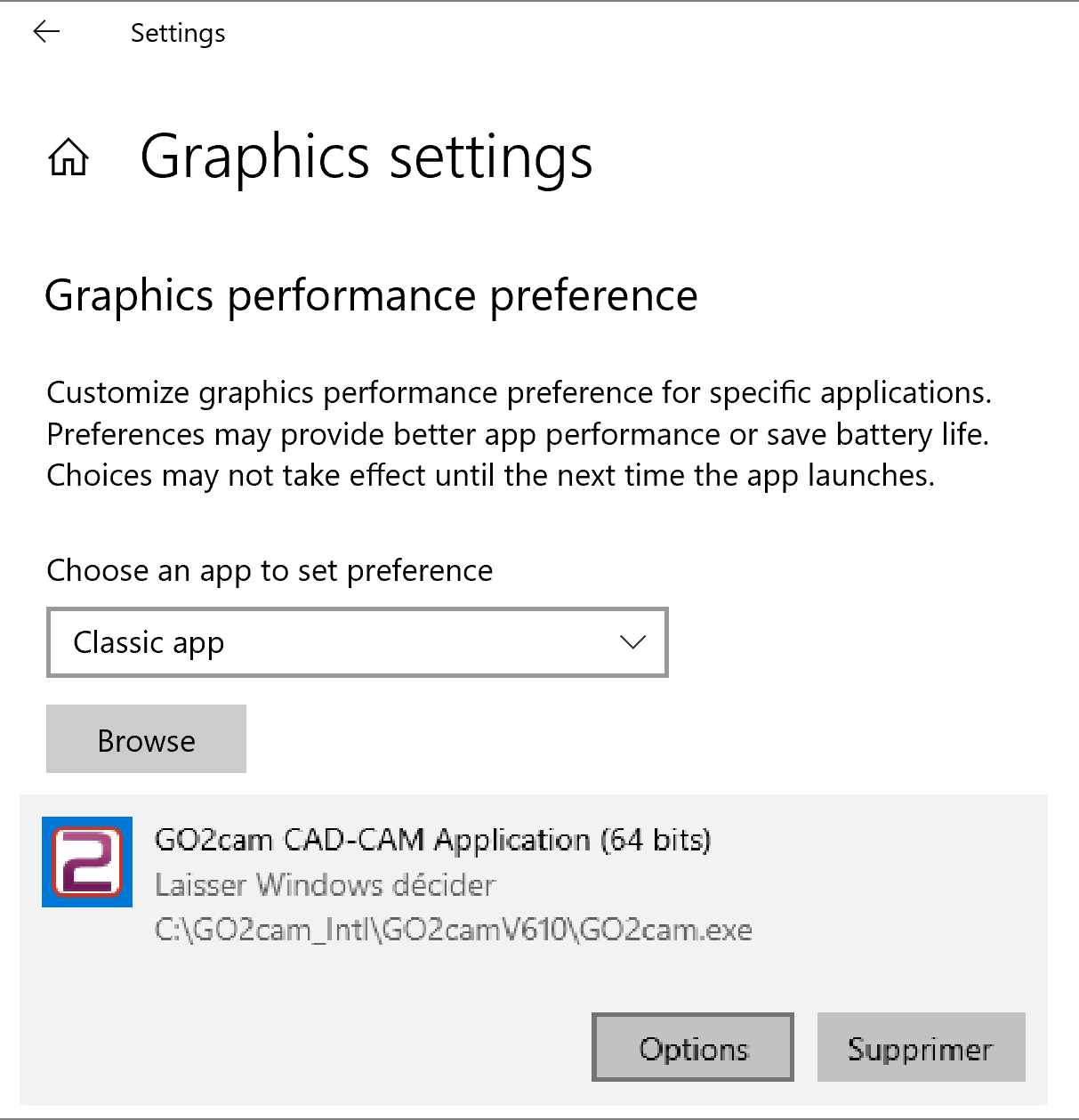Click 'Laisser Windows décider' preference text
The width and height of the screenshot is (1079, 1120).
coord(325,885)
